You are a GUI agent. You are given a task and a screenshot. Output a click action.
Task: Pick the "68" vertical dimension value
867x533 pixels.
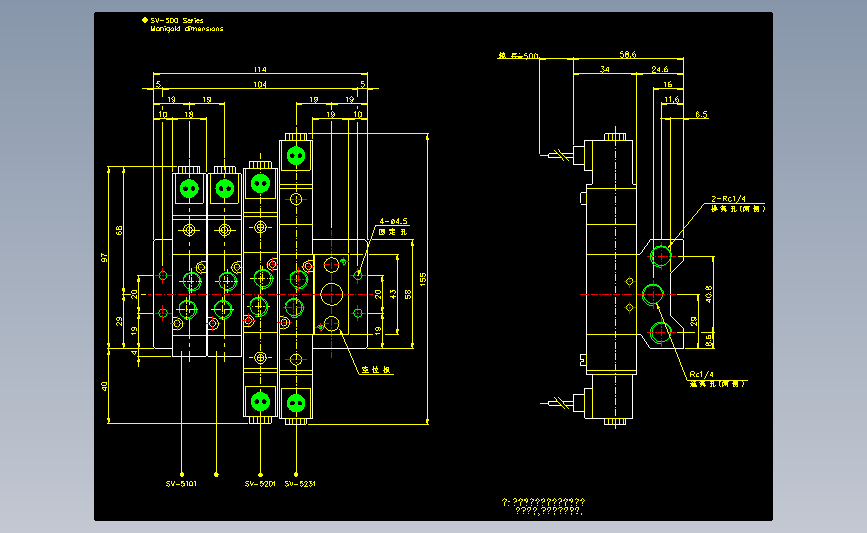click(119, 230)
